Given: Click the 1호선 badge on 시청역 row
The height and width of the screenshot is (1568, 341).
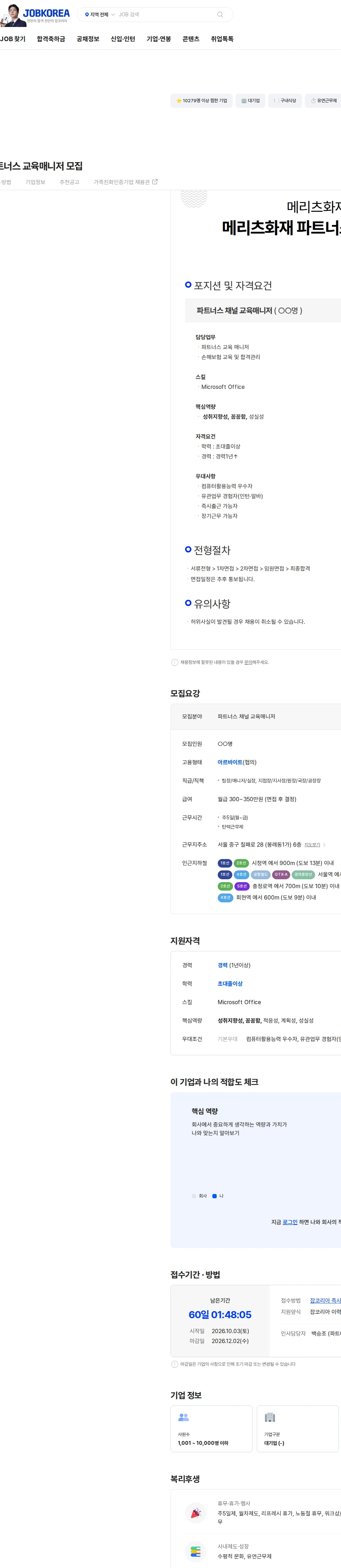Looking at the screenshot, I should tap(225, 863).
